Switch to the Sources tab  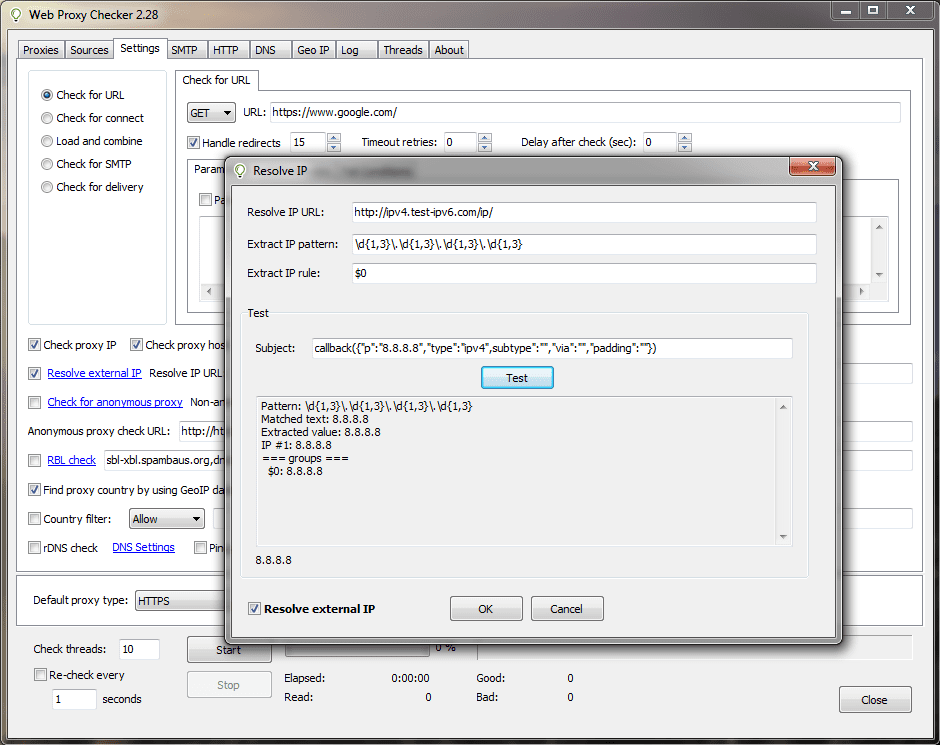pyautogui.click(x=89, y=50)
